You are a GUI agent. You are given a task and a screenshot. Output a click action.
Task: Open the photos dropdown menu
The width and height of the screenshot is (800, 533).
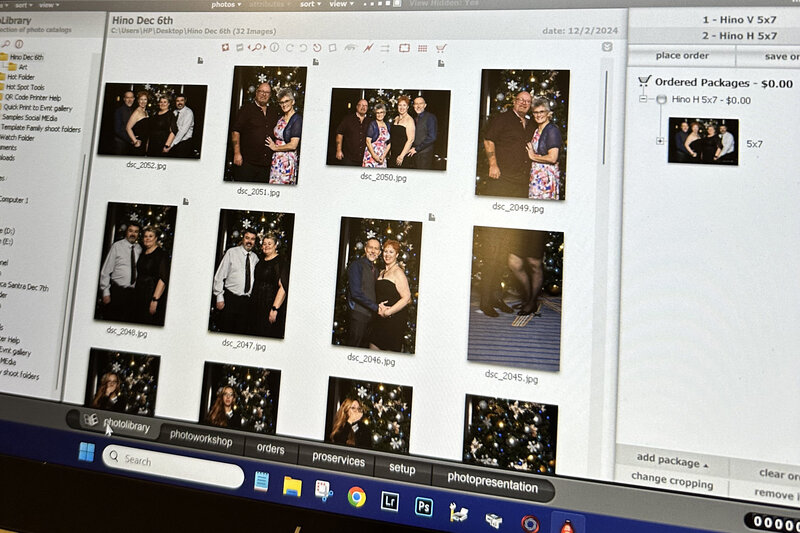[226, 4]
